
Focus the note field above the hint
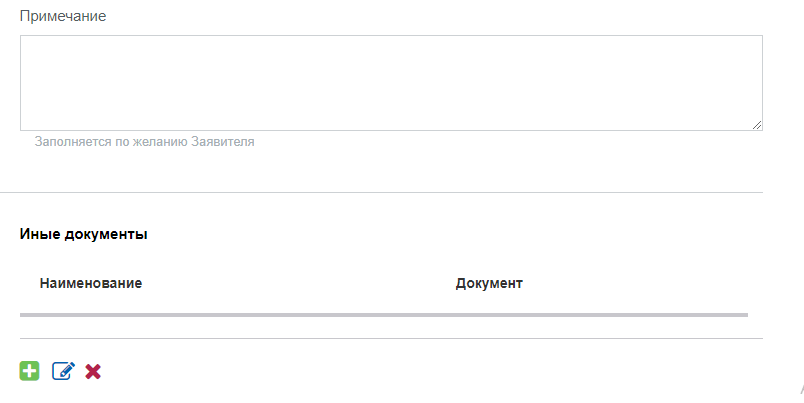[x=391, y=83]
